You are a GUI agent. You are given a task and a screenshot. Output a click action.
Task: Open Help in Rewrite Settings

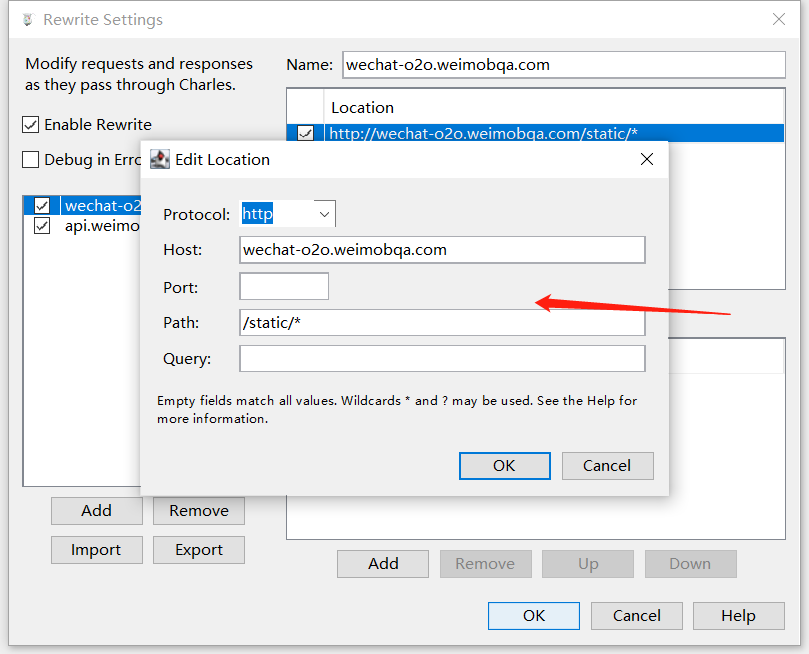(738, 616)
